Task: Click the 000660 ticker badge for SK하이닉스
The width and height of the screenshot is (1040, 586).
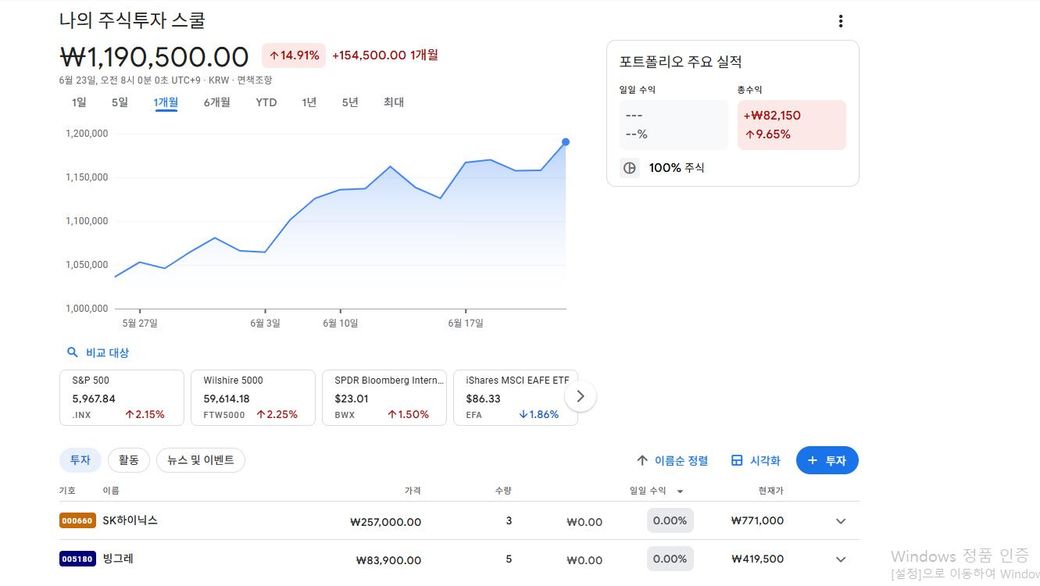Action: click(x=77, y=521)
